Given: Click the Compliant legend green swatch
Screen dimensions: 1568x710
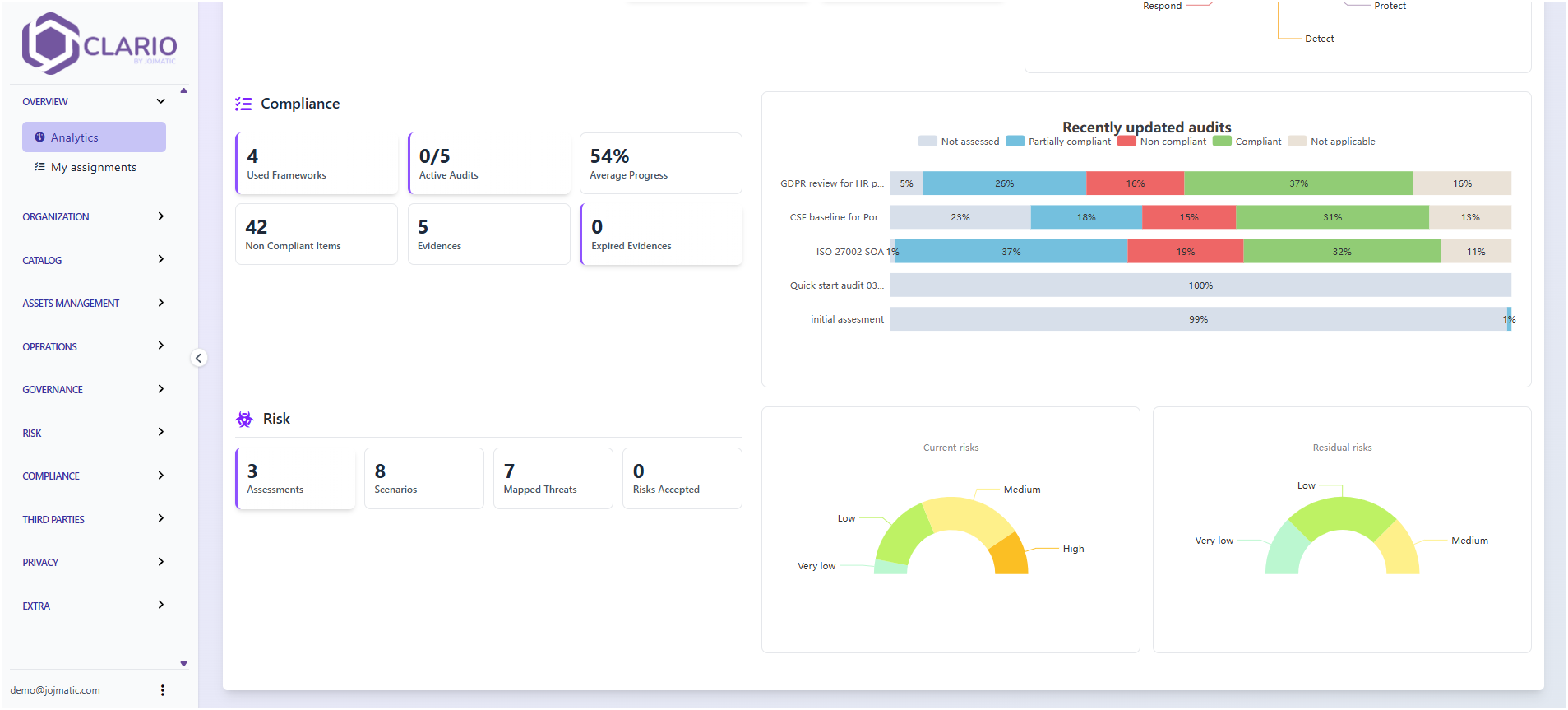Looking at the screenshot, I should [x=1222, y=142].
